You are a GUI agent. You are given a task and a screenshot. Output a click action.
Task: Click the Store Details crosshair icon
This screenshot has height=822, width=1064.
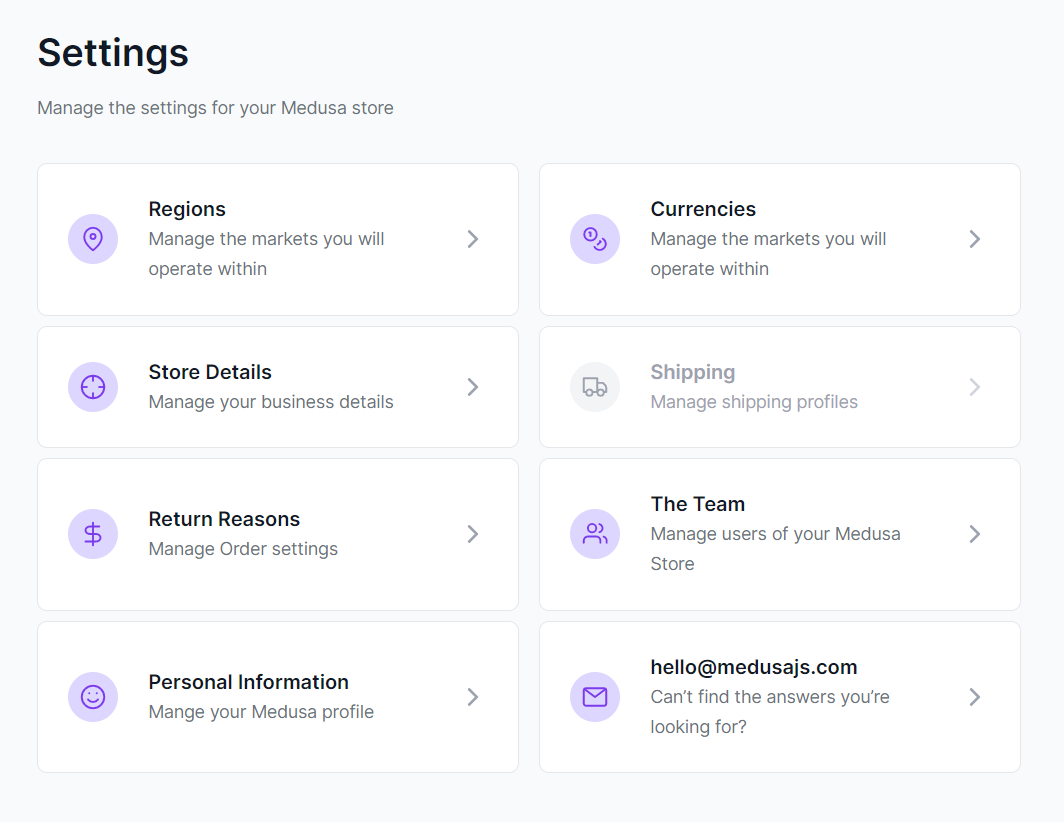point(93,387)
